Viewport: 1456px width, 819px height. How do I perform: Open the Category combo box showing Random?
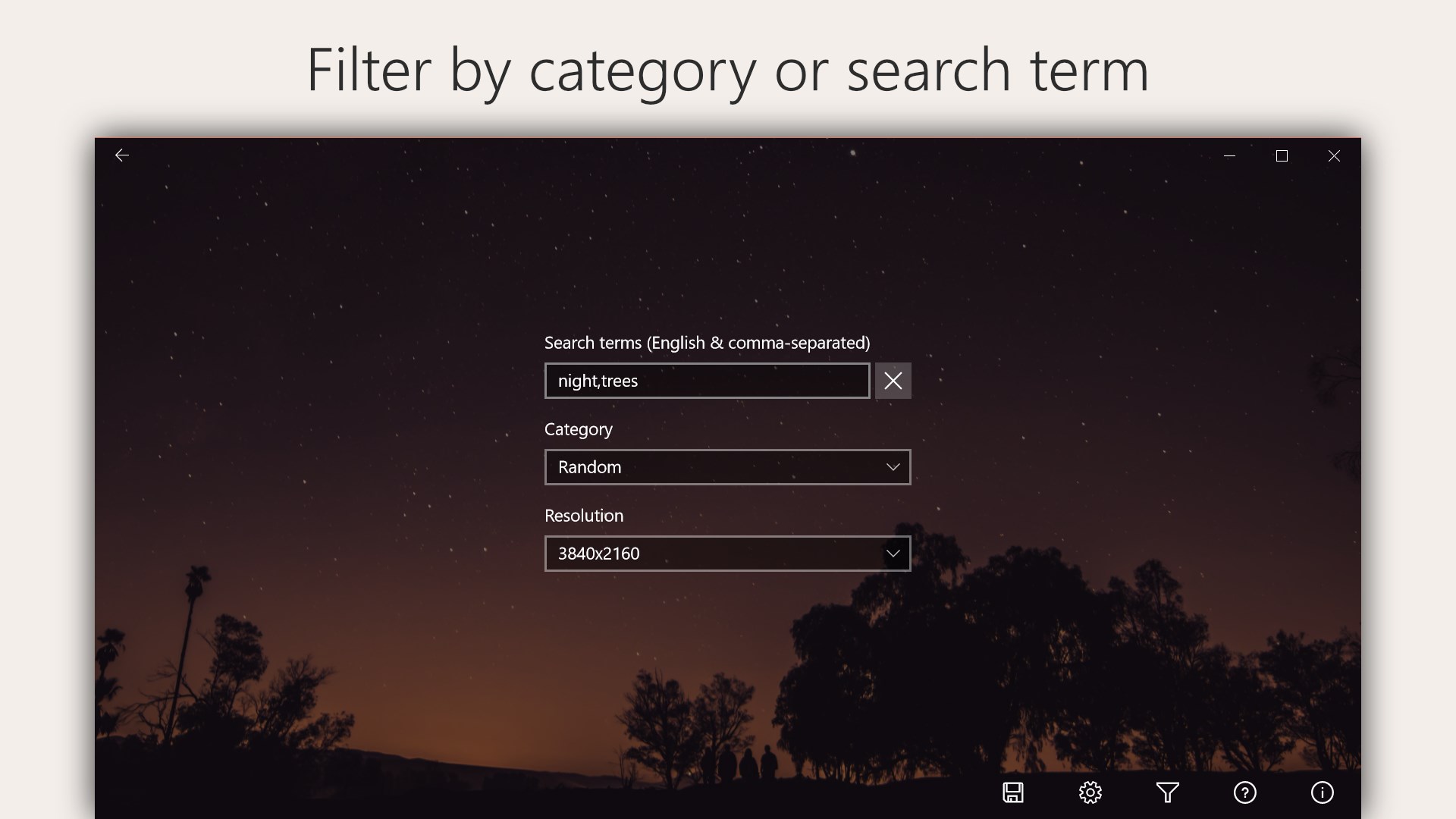713,467
